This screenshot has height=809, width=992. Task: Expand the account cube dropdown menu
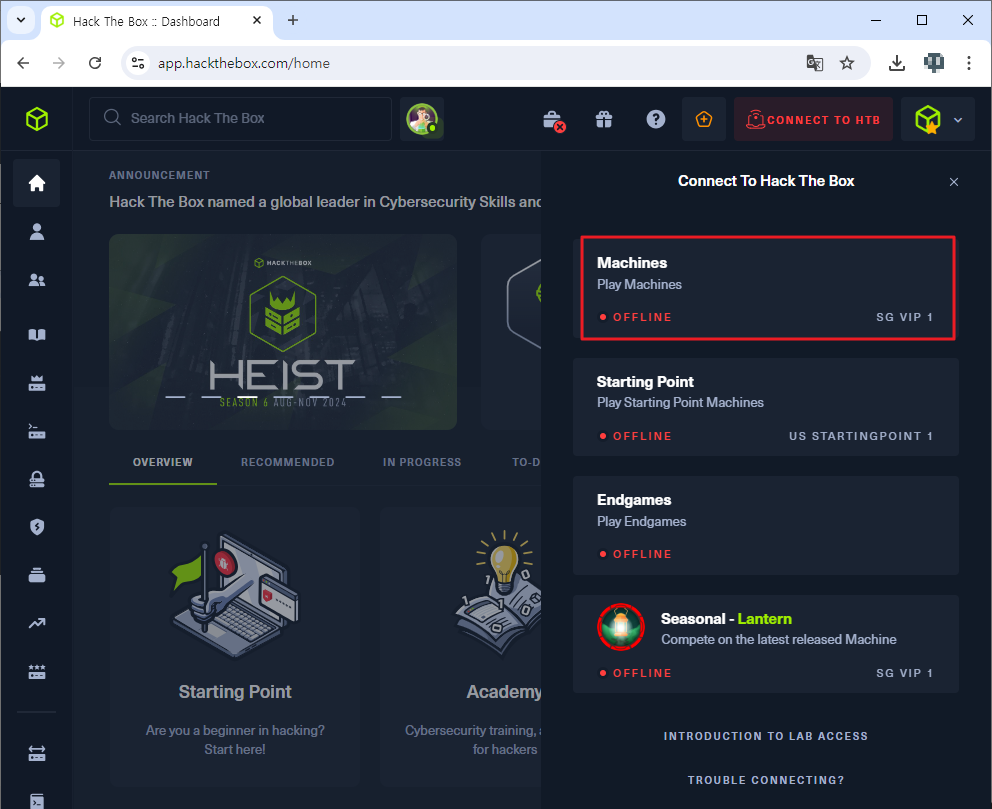[938, 119]
